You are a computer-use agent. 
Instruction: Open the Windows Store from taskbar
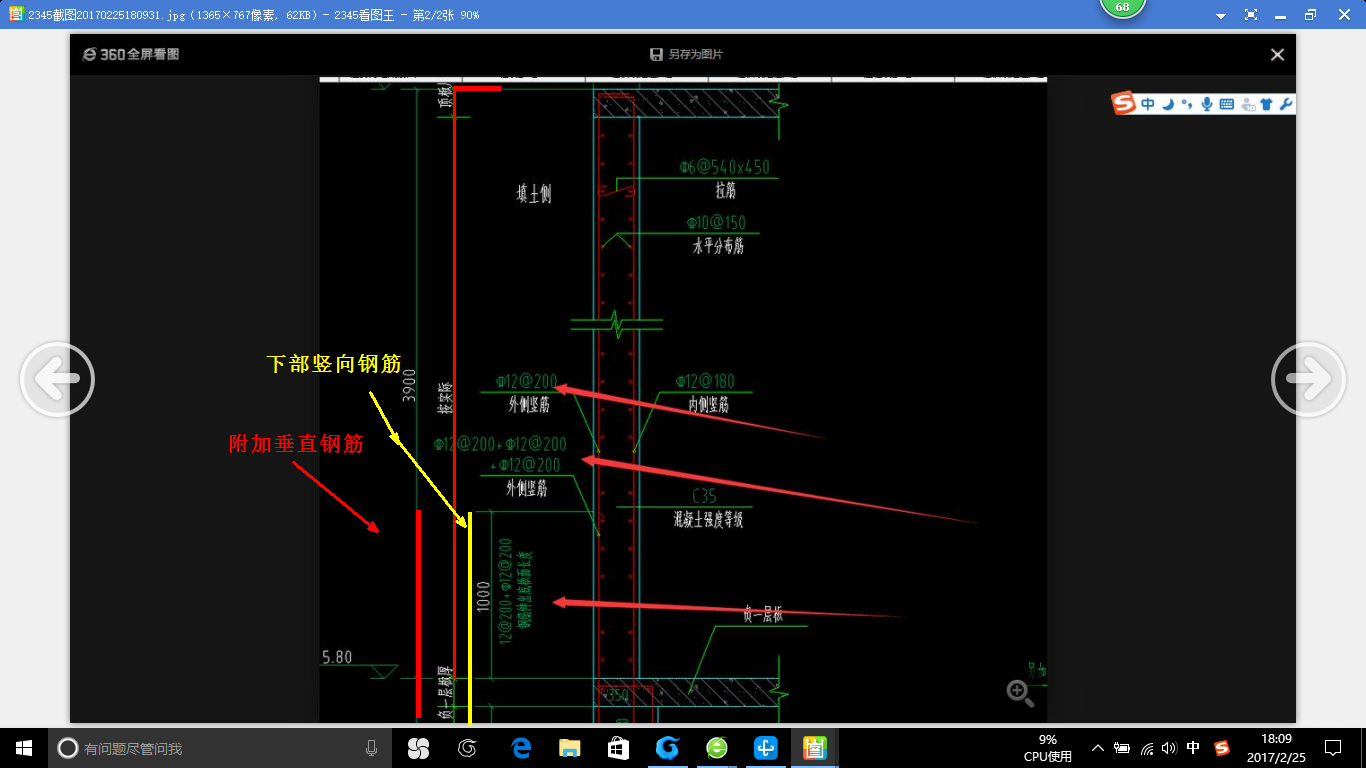coord(618,747)
